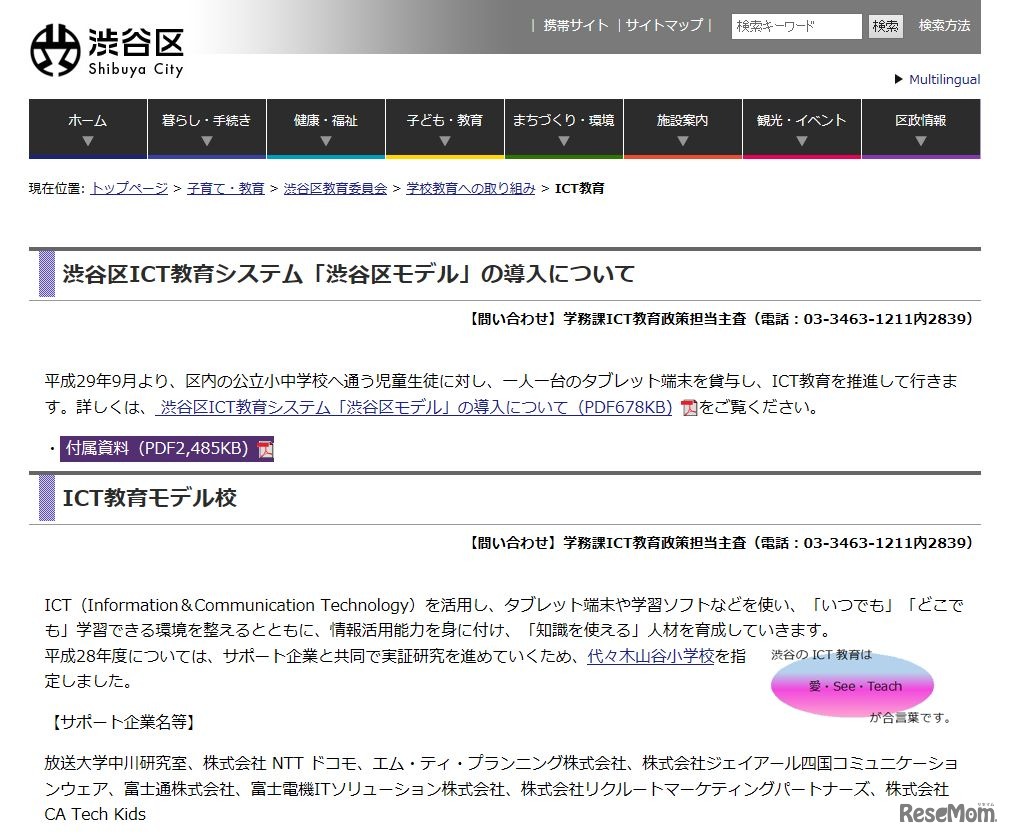Click PDF icon beside 渋谷区モデル link

[688, 407]
